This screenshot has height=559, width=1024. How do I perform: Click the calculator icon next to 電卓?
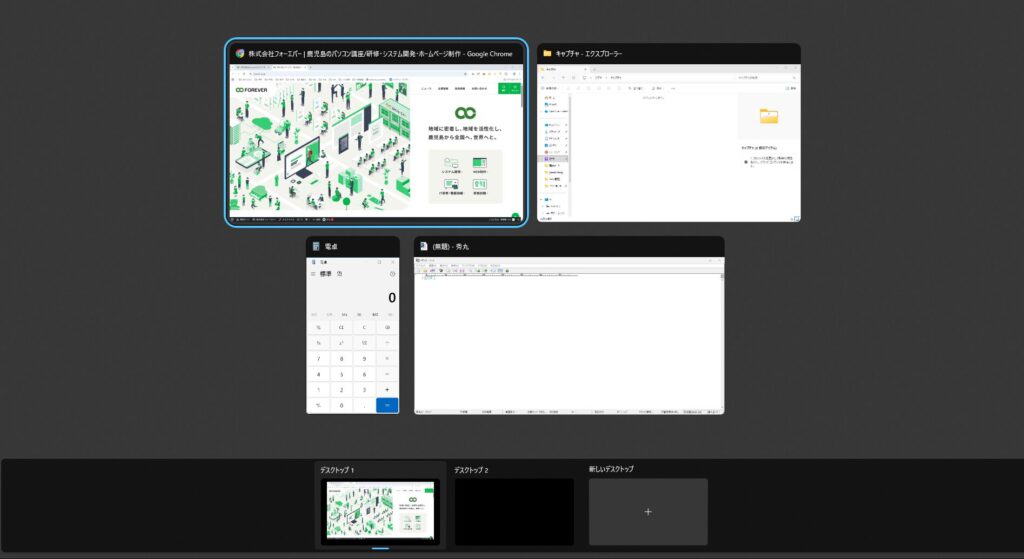(316, 246)
